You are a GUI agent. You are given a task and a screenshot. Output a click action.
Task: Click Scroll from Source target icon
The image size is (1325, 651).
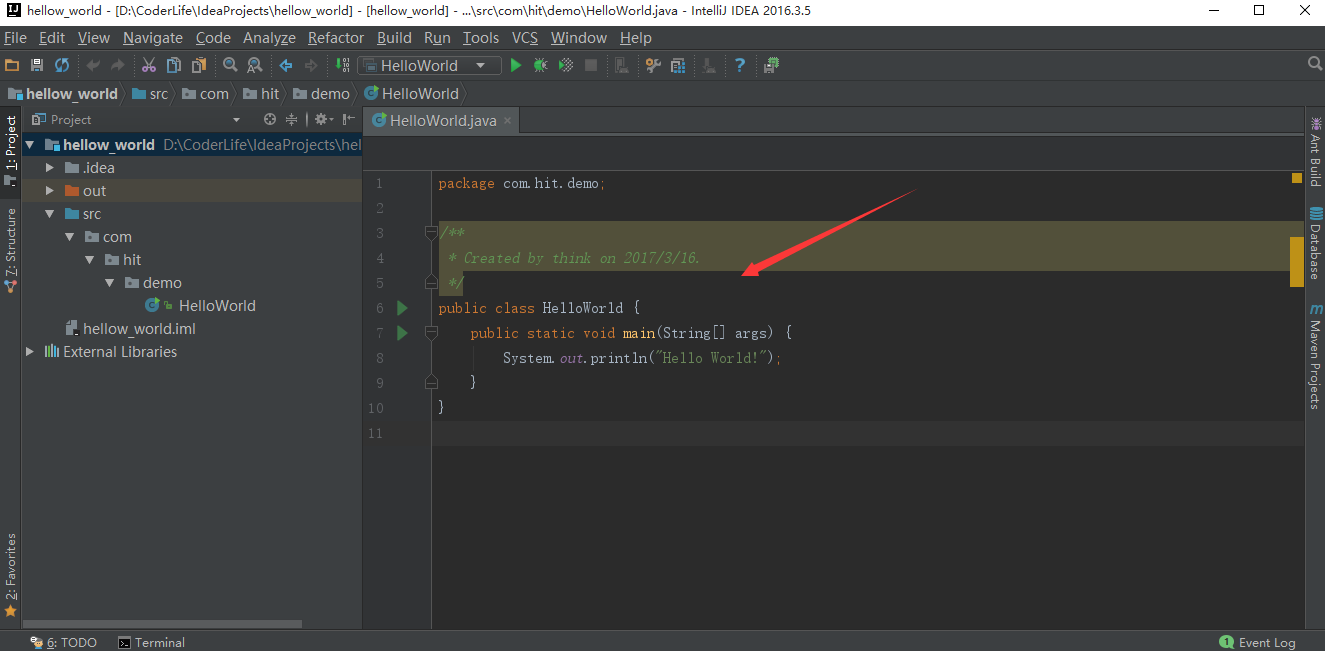pos(269,119)
